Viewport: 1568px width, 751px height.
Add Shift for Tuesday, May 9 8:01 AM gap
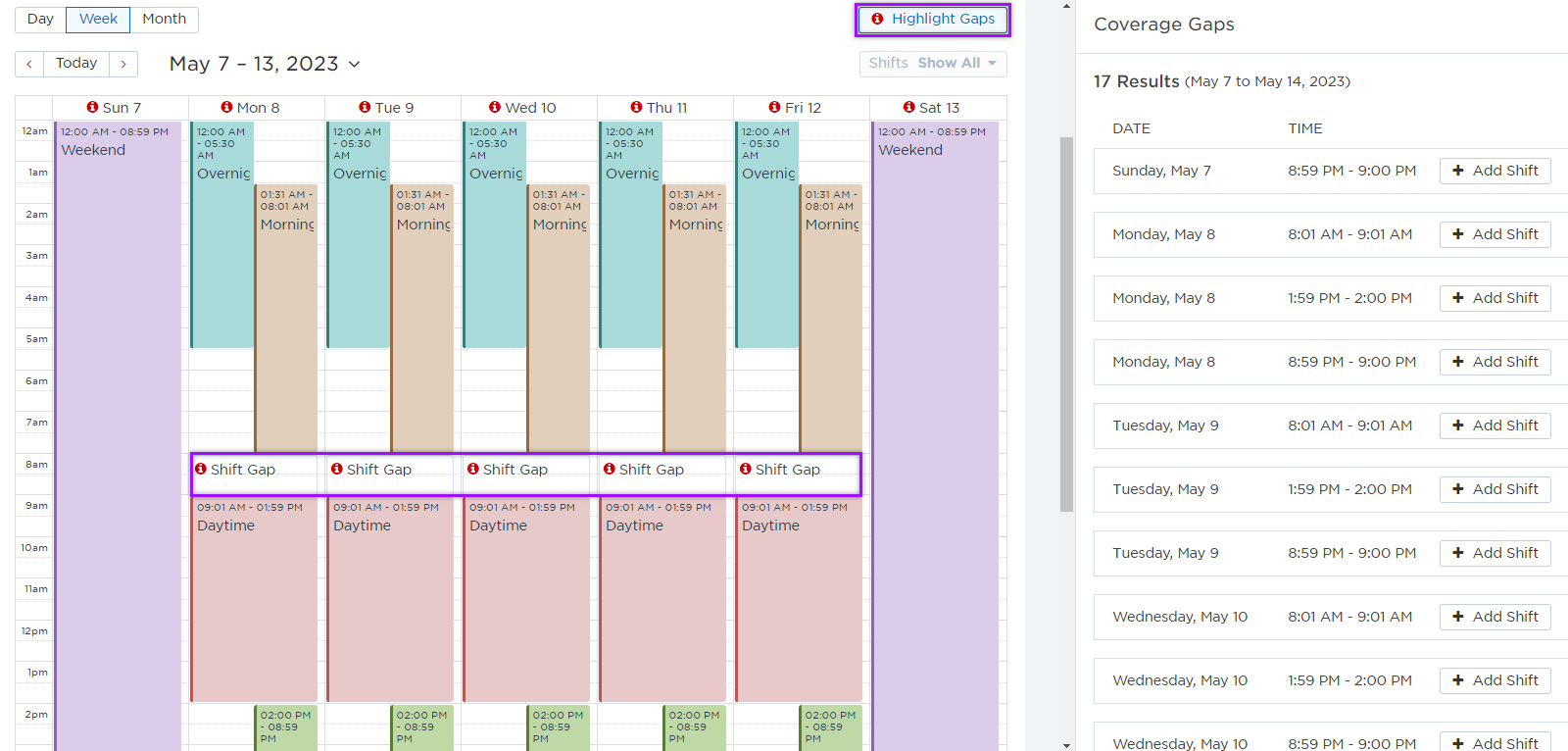click(1494, 426)
